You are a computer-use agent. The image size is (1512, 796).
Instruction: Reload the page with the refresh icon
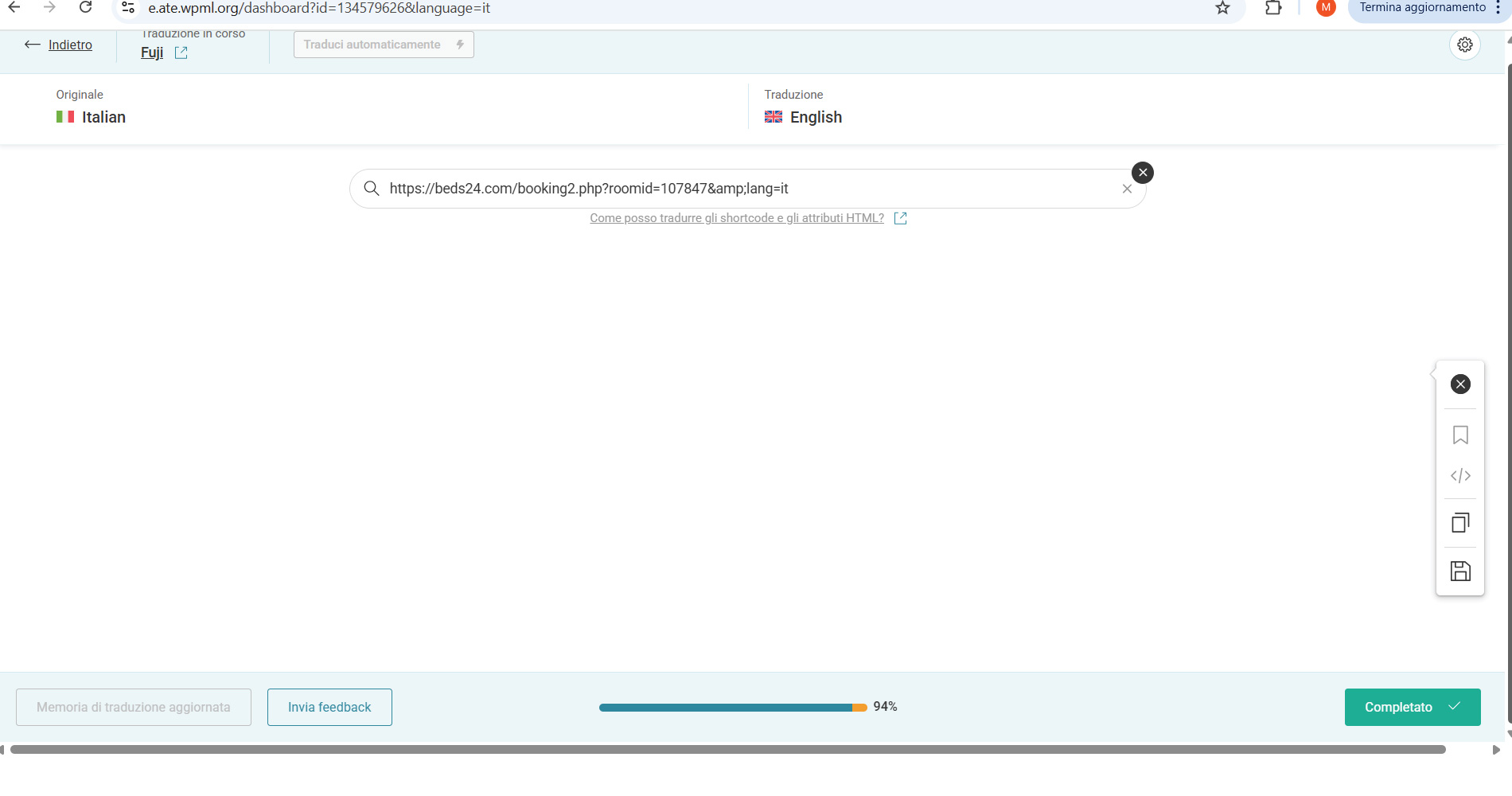point(86,8)
